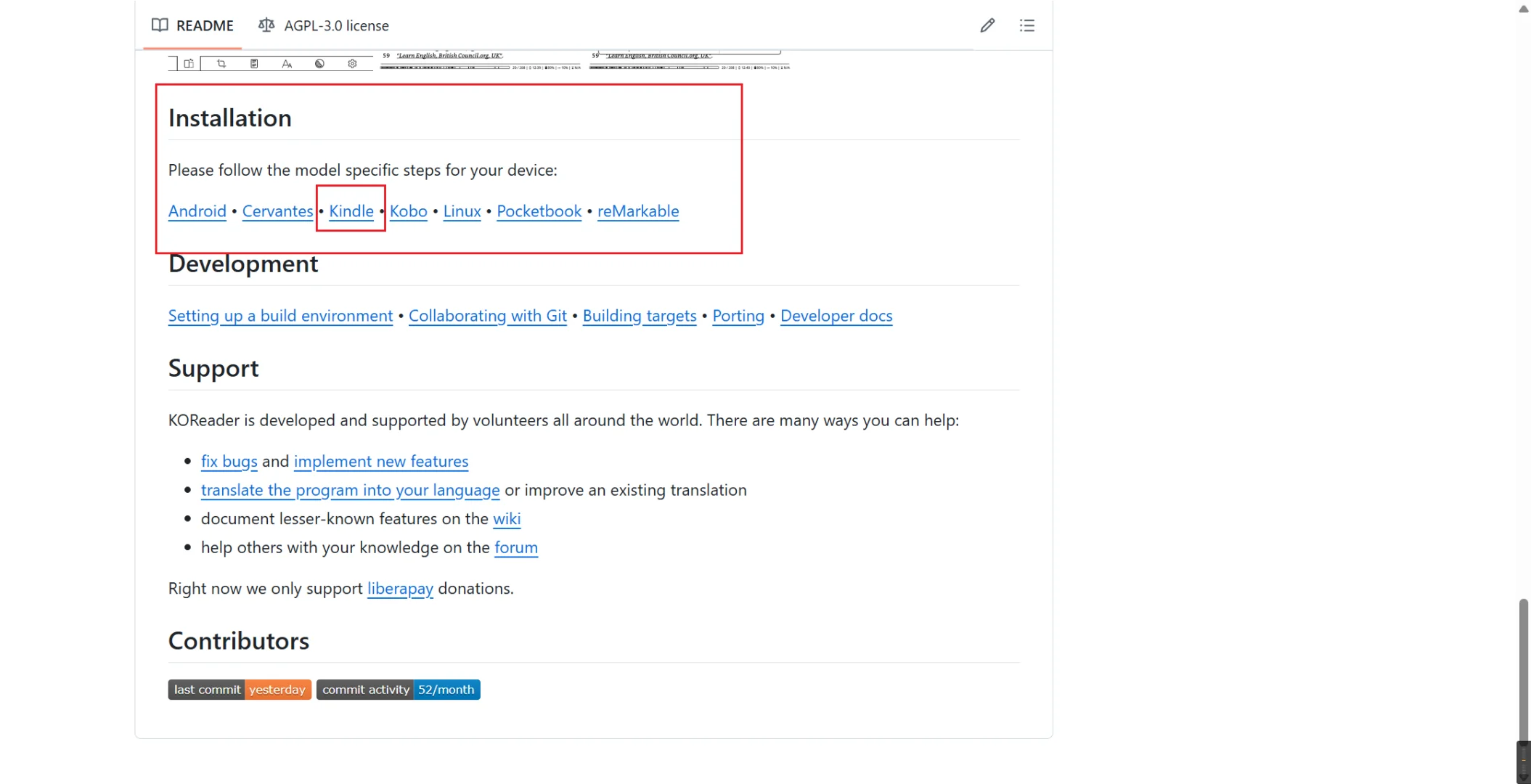Open the Developer docs link
The height and width of the screenshot is (784, 1531).
[x=836, y=316]
